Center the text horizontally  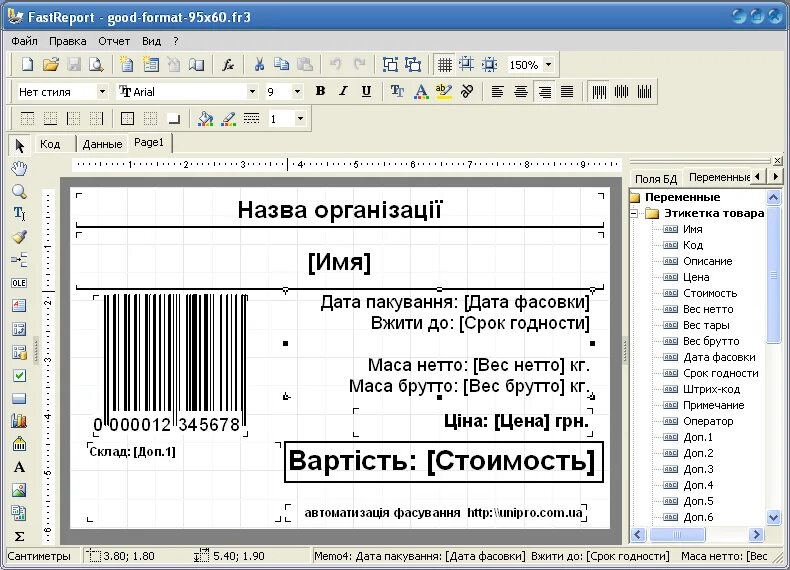pos(520,91)
